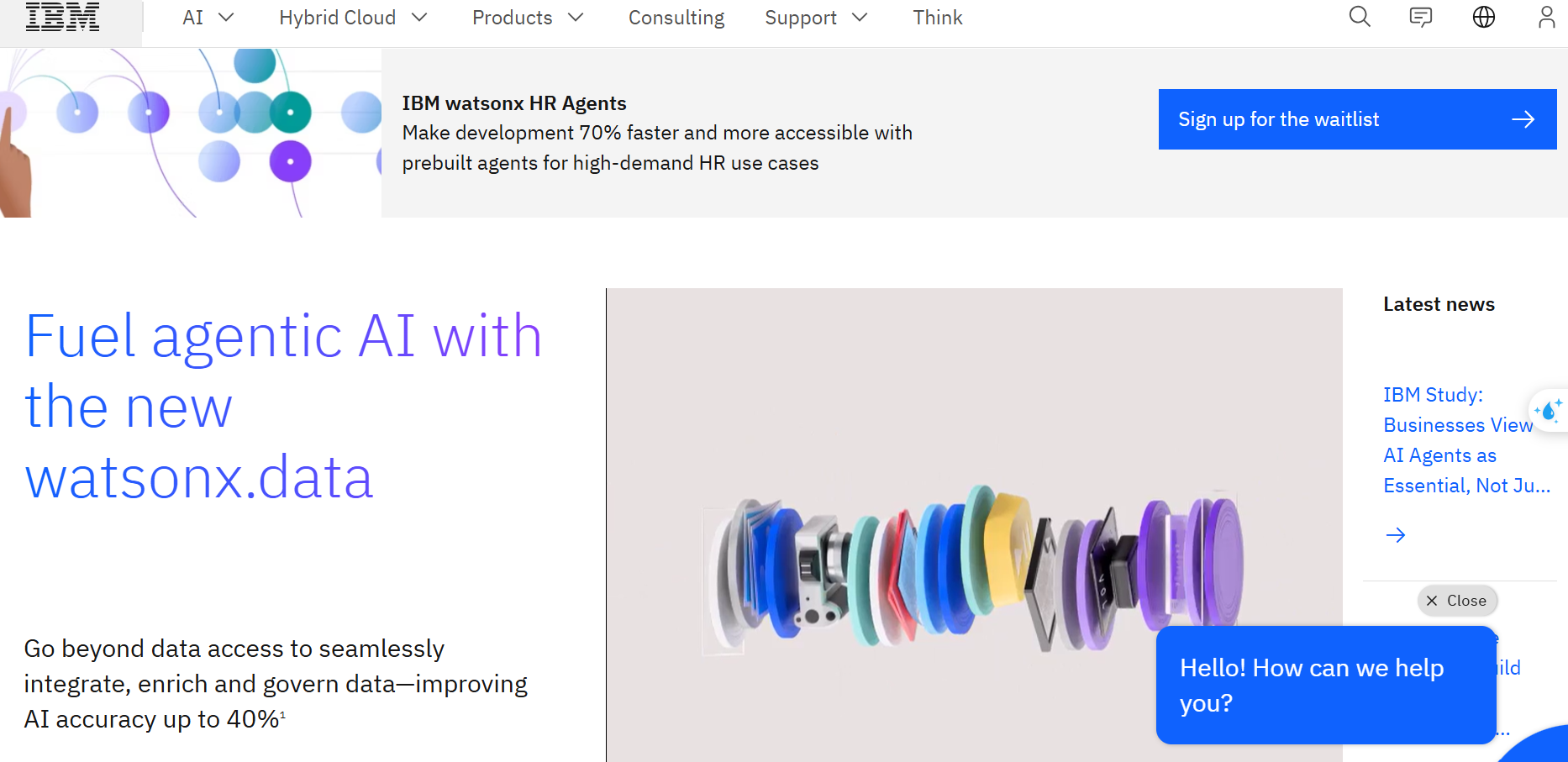1568x762 pixels.
Task: Open the IBM Study AI Agents news link
Action: 1466,440
